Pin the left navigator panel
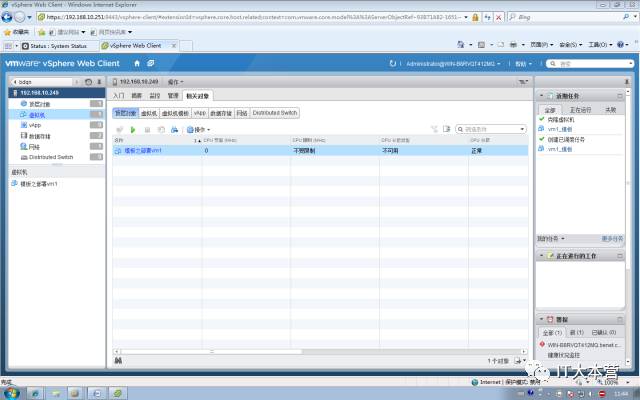Image resolution: width=640 pixels, height=400 pixels. [x=99, y=82]
